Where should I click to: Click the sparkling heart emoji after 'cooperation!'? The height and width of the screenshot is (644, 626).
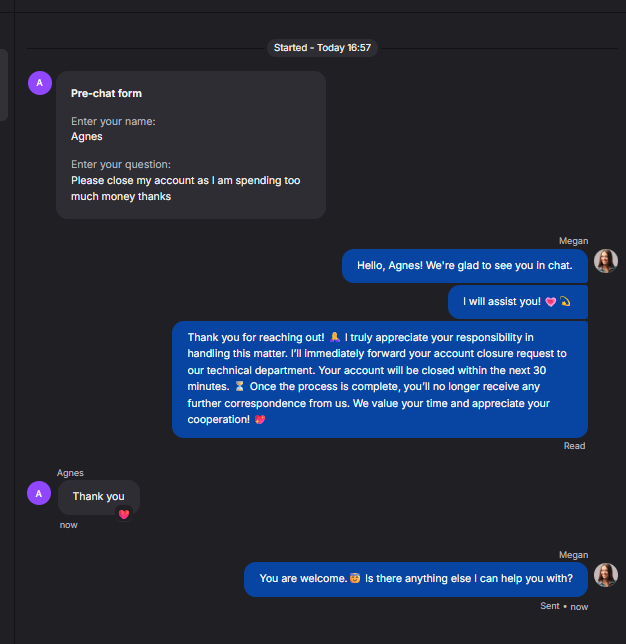click(260, 419)
